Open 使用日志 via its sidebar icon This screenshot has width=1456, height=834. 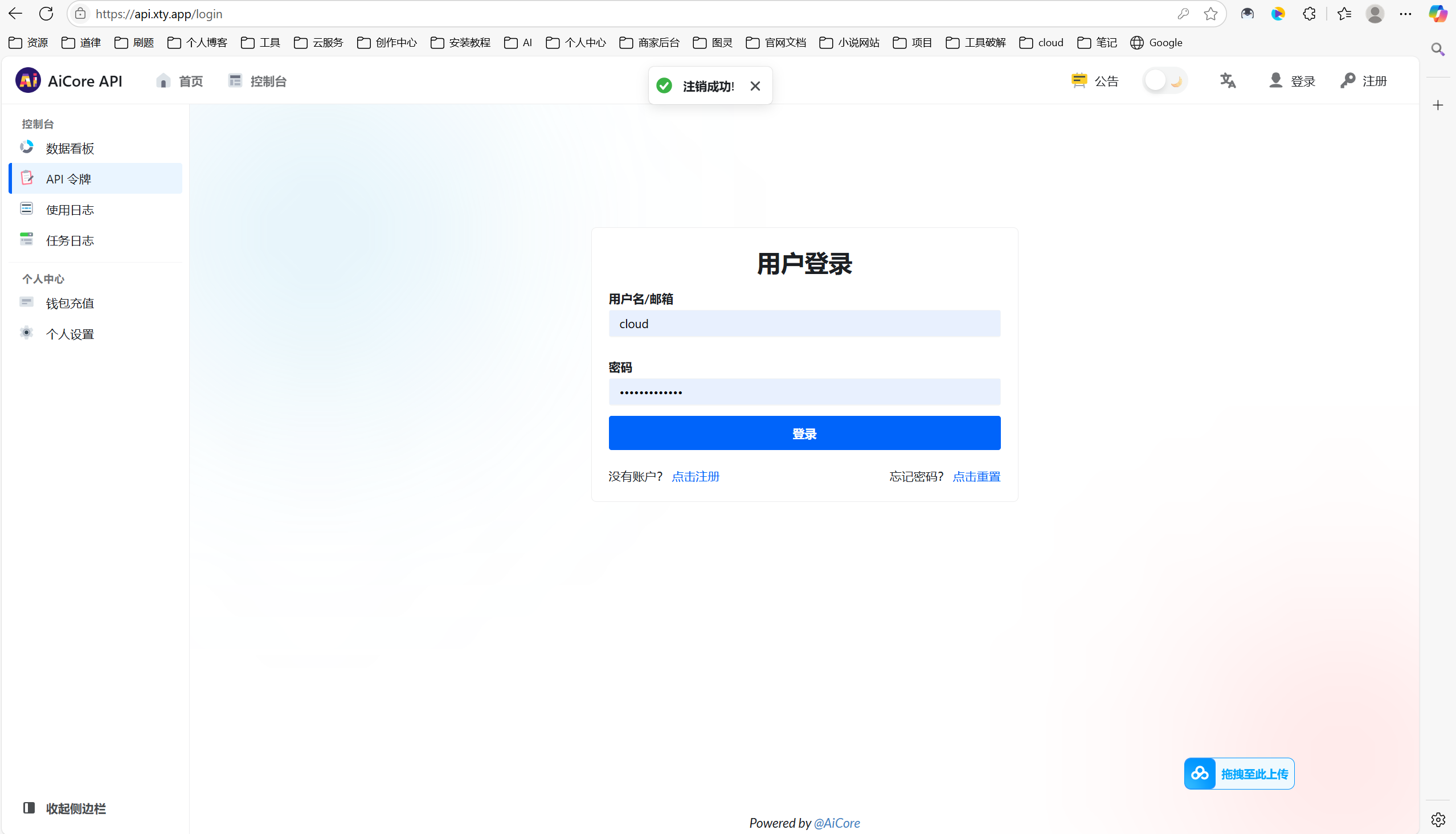pyautogui.click(x=26, y=208)
